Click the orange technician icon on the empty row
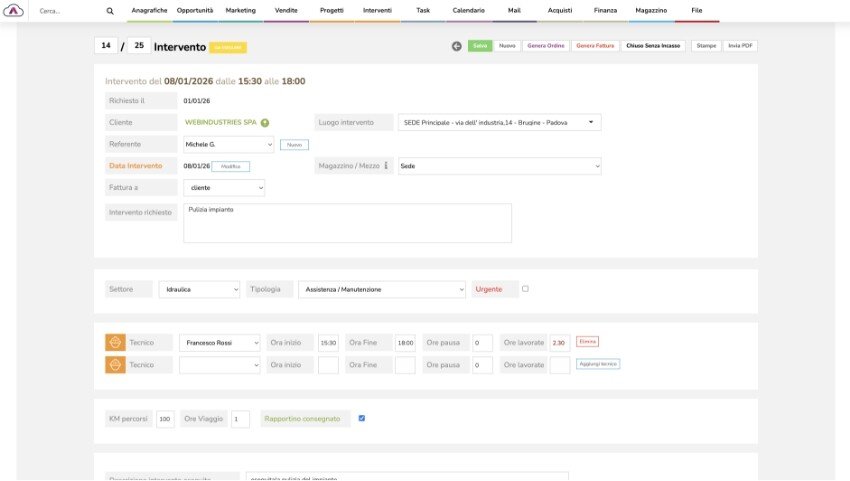Viewport: 850px width, 481px height. click(x=115, y=365)
